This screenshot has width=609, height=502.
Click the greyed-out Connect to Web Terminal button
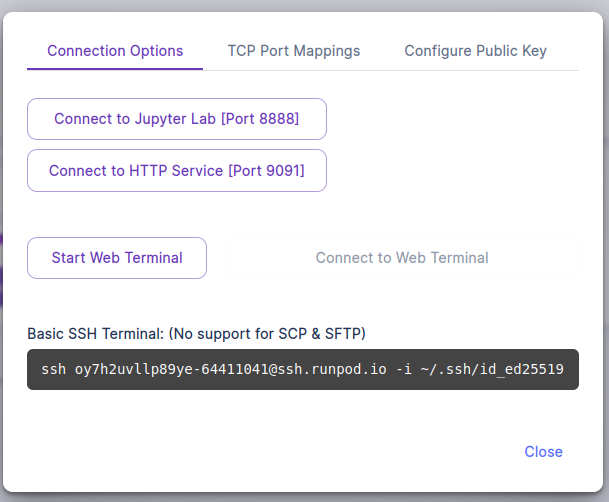[402, 257]
